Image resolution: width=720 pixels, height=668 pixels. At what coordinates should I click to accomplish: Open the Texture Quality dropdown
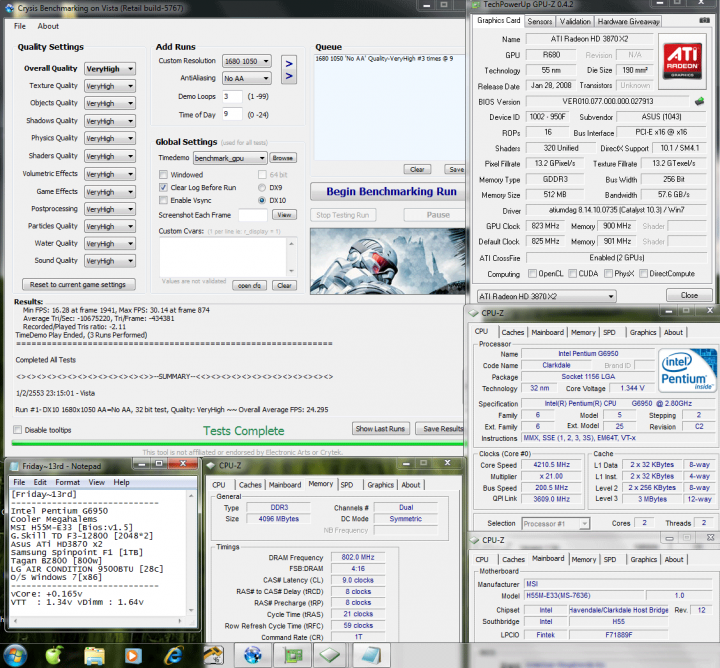(x=110, y=86)
